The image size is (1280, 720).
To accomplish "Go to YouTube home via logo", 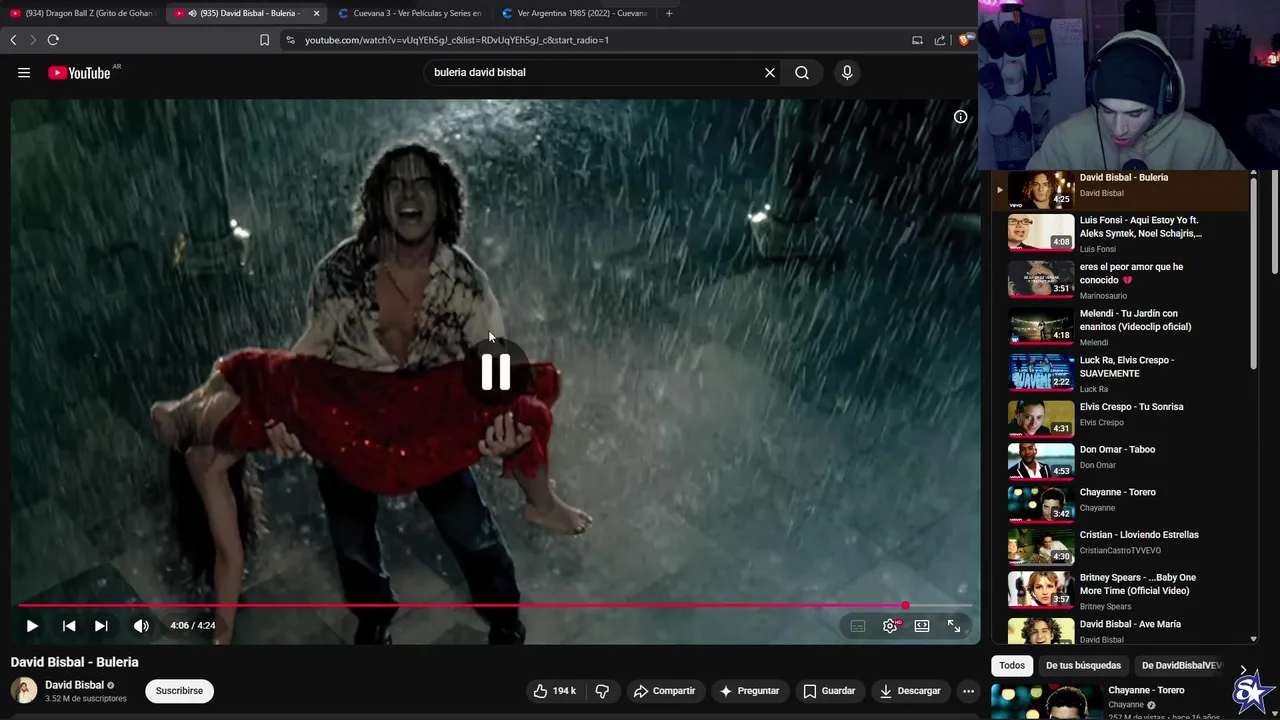I will point(79,72).
